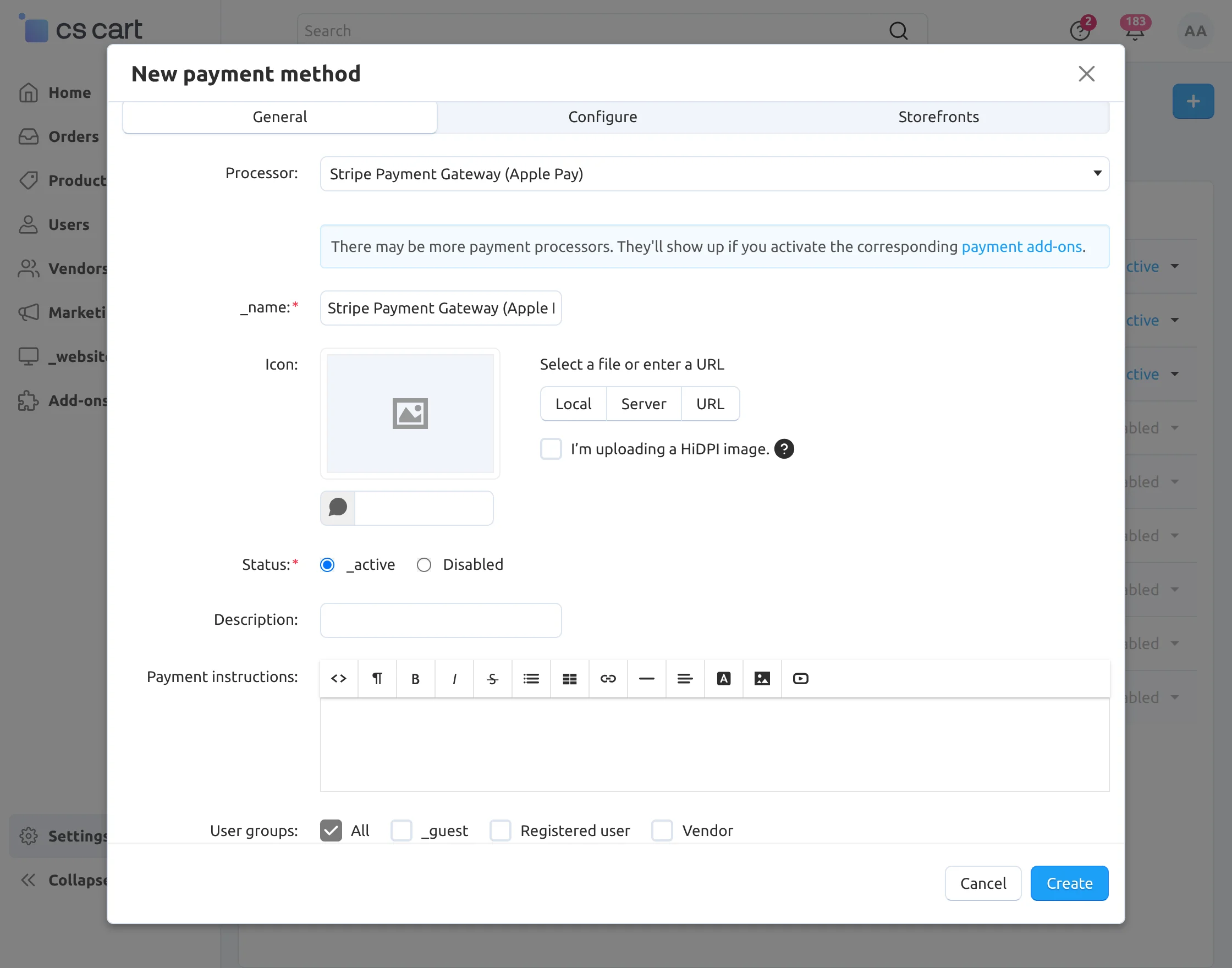Check the Registered user checkbox

501,831
